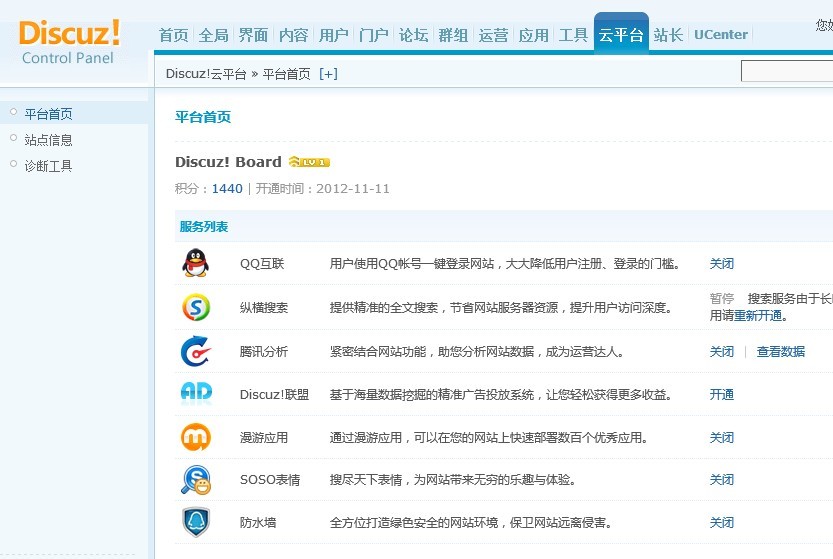Click 重新开通 link for 纵横搜索
Image resolution: width=833 pixels, height=559 pixels.
[x=758, y=316]
